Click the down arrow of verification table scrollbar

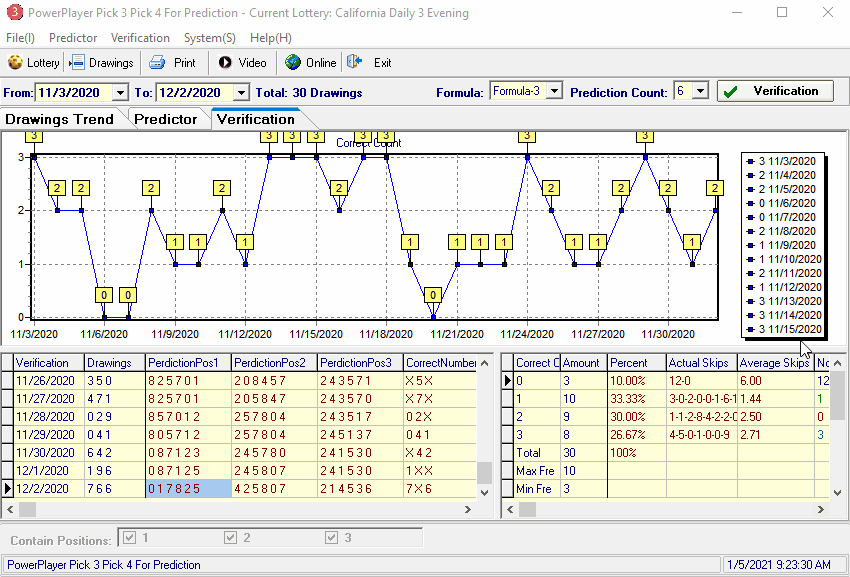[485, 492]
